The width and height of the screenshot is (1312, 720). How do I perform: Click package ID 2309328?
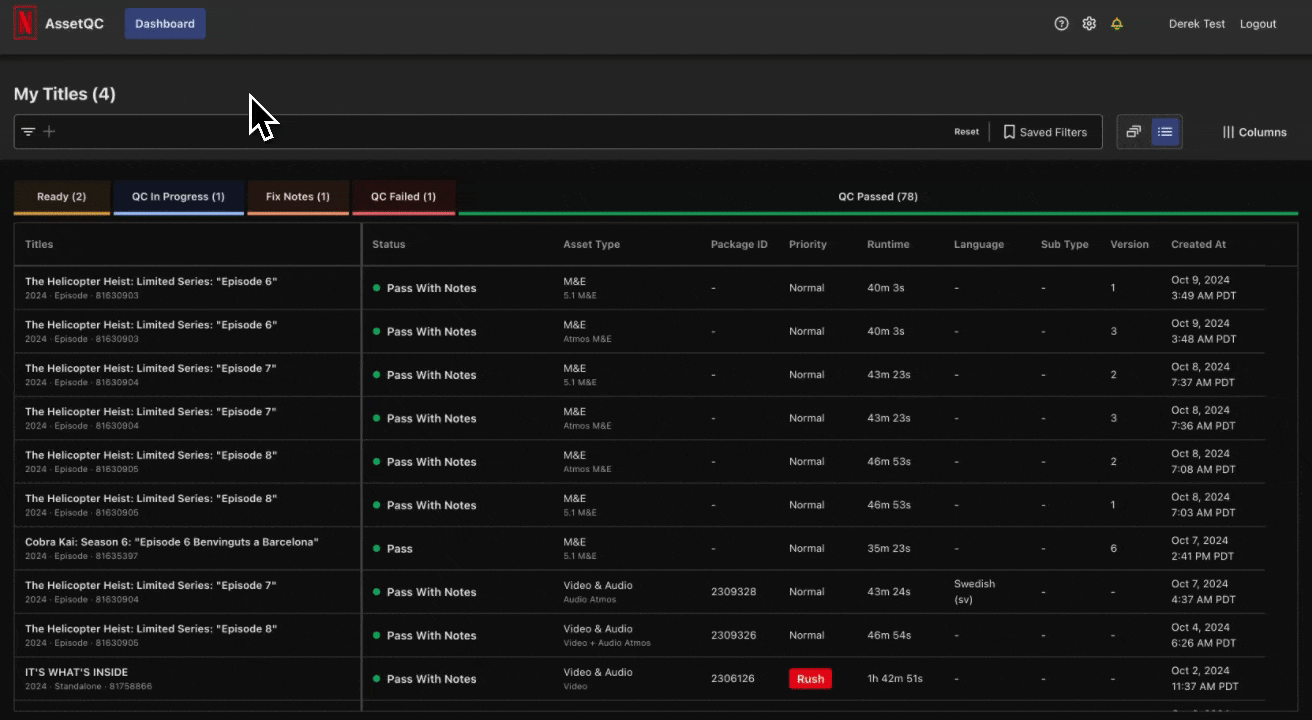point(733,592)
